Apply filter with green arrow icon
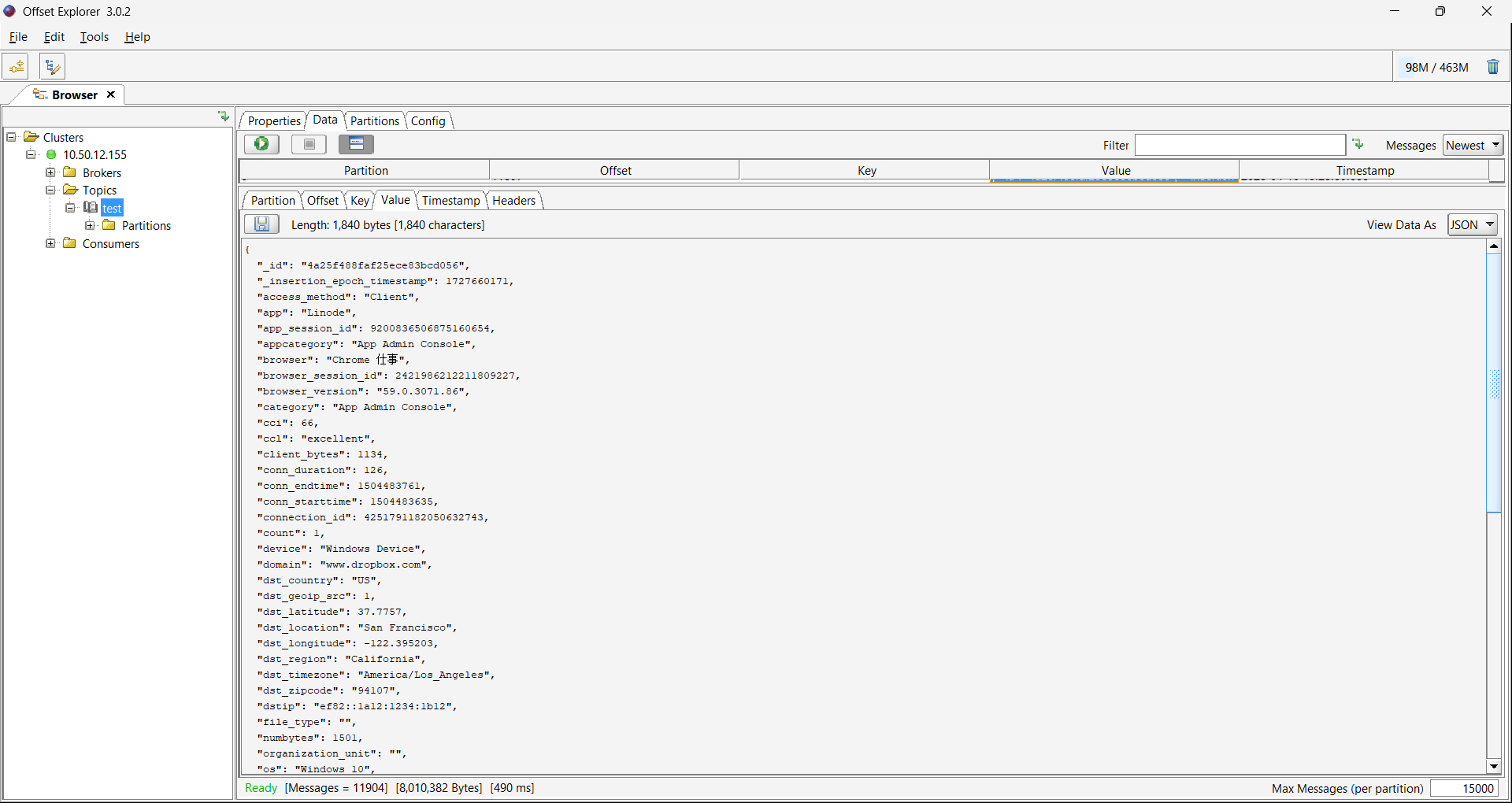Viewport: 1512px width, 803px height. click(x=1358, y=144)
